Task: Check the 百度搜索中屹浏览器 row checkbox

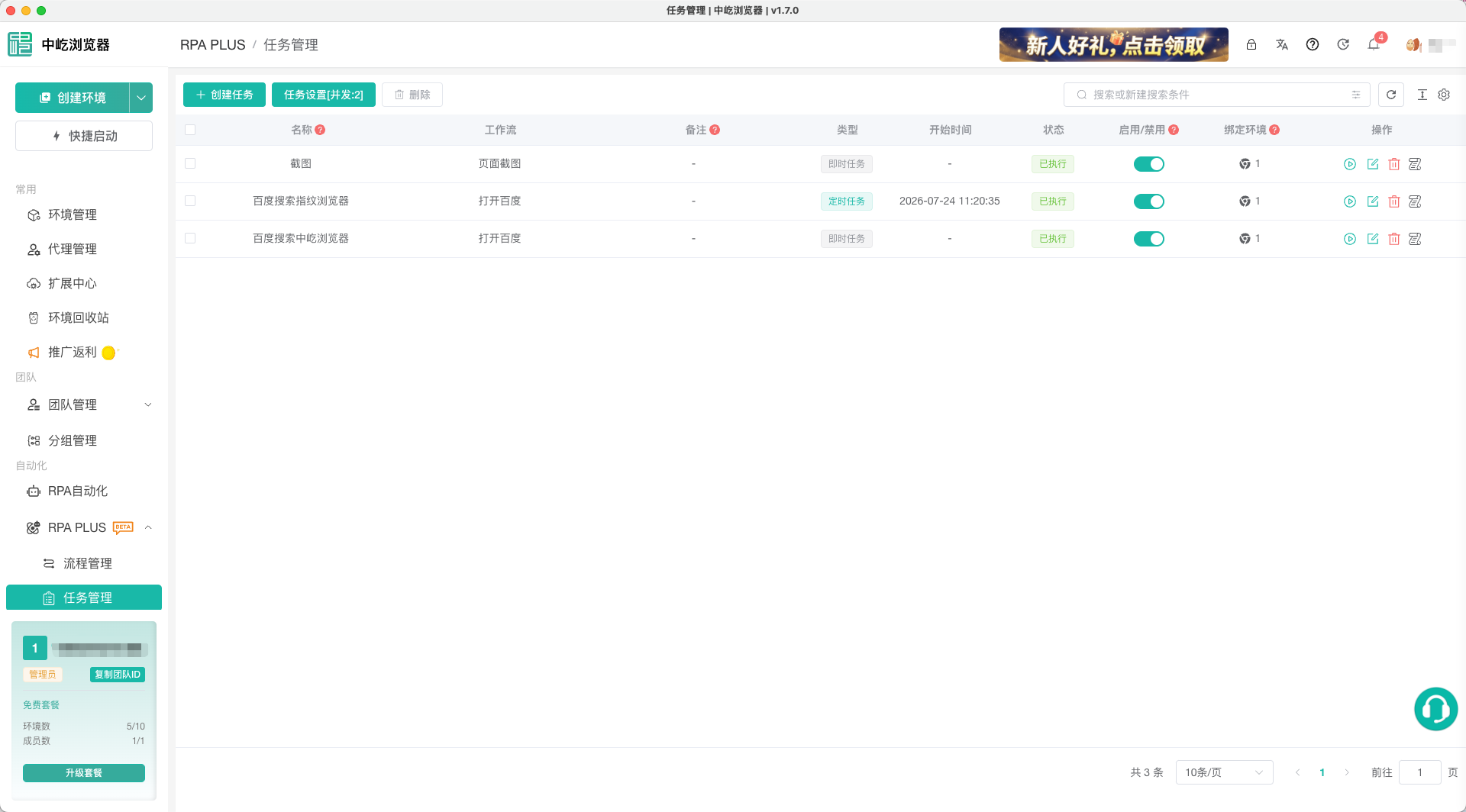Action: click(190, 238)
